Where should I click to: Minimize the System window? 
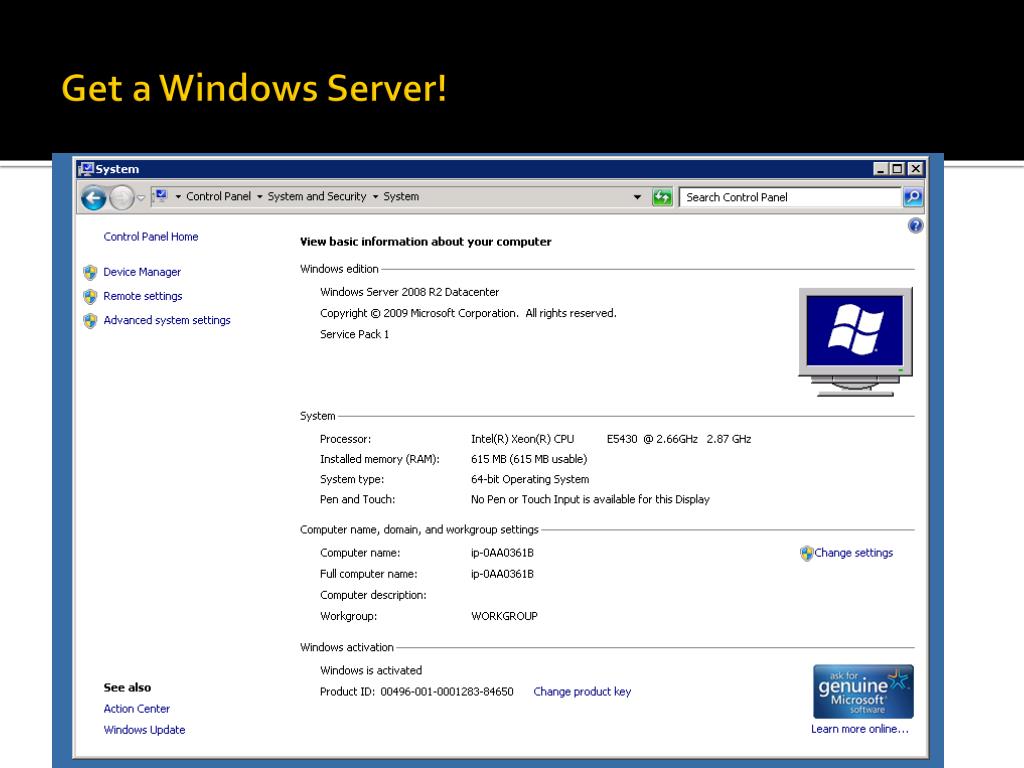(x=880, y=168)
